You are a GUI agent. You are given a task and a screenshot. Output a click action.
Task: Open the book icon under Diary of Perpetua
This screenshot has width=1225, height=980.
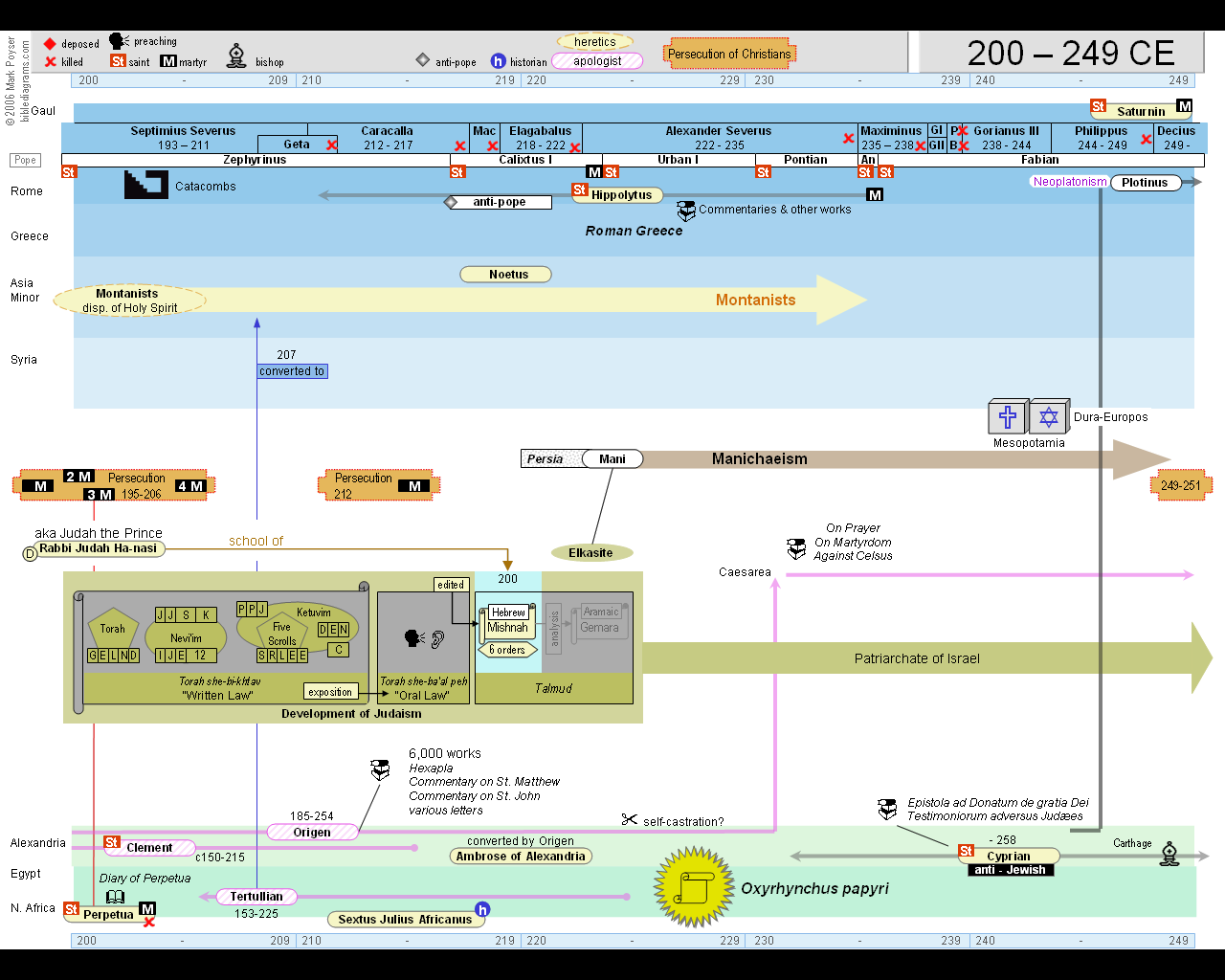[x=115, y=897]
